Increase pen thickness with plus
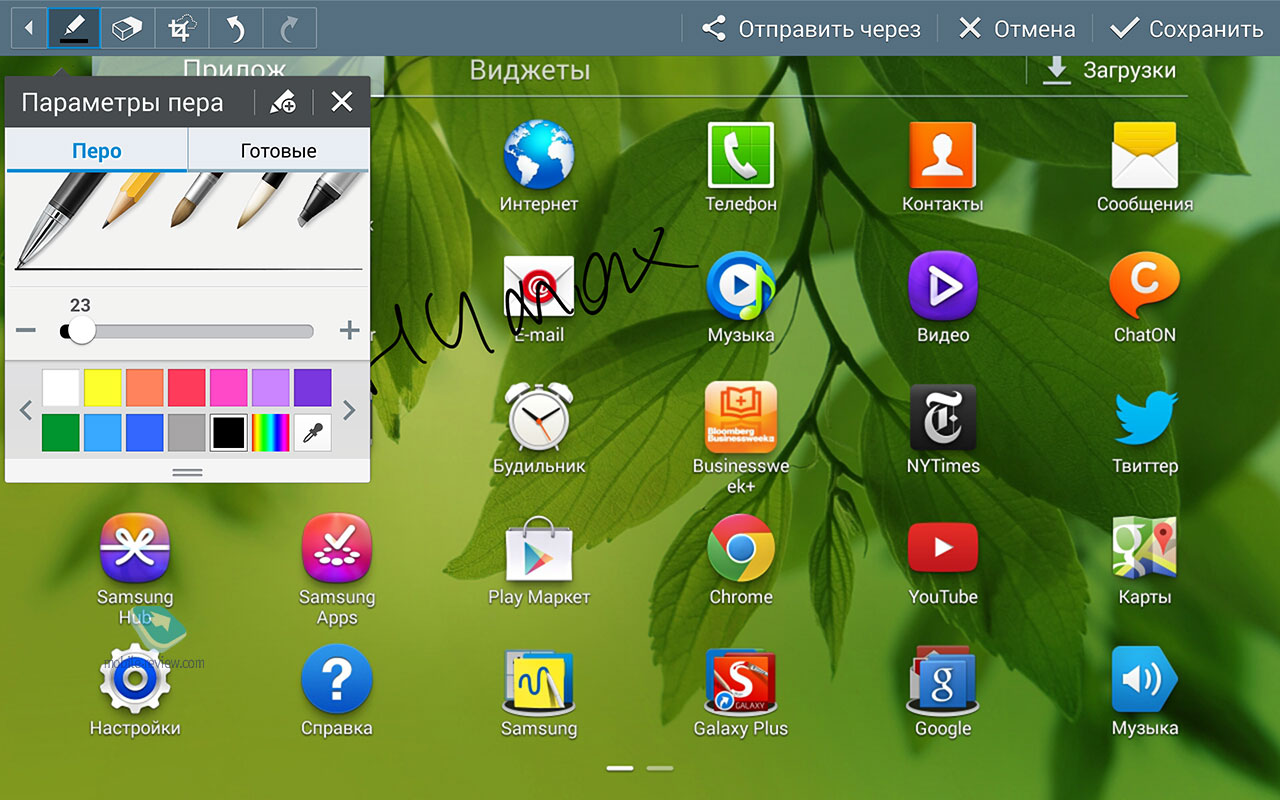Screen dimensions: 1280x800 point(349,331)
